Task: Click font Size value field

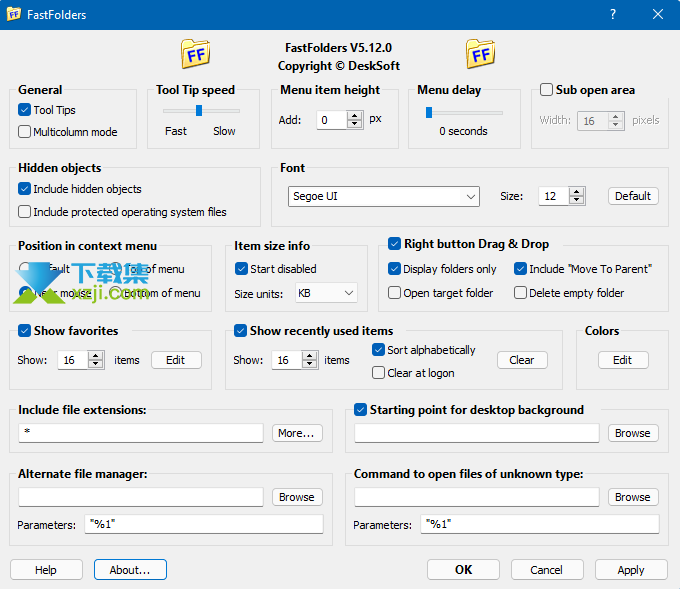Action: pyautogui.click(x=554, y=196)
